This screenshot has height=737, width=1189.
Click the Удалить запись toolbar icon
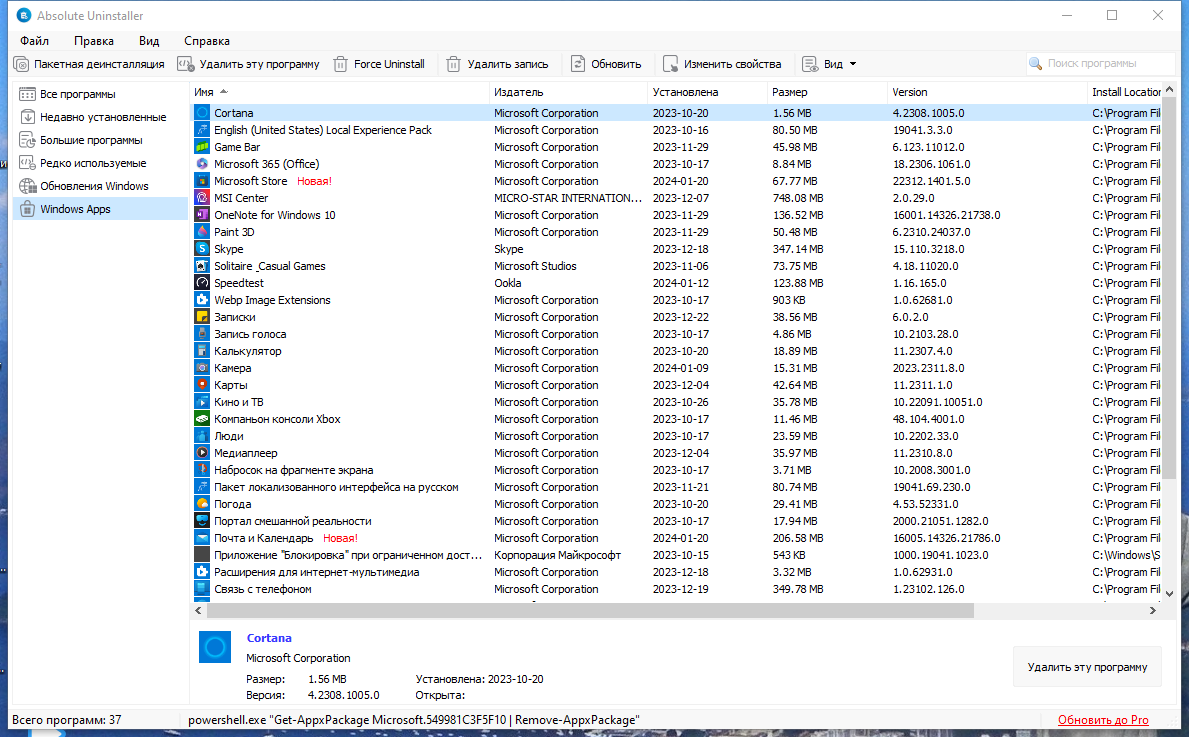[x=453, y=64]
